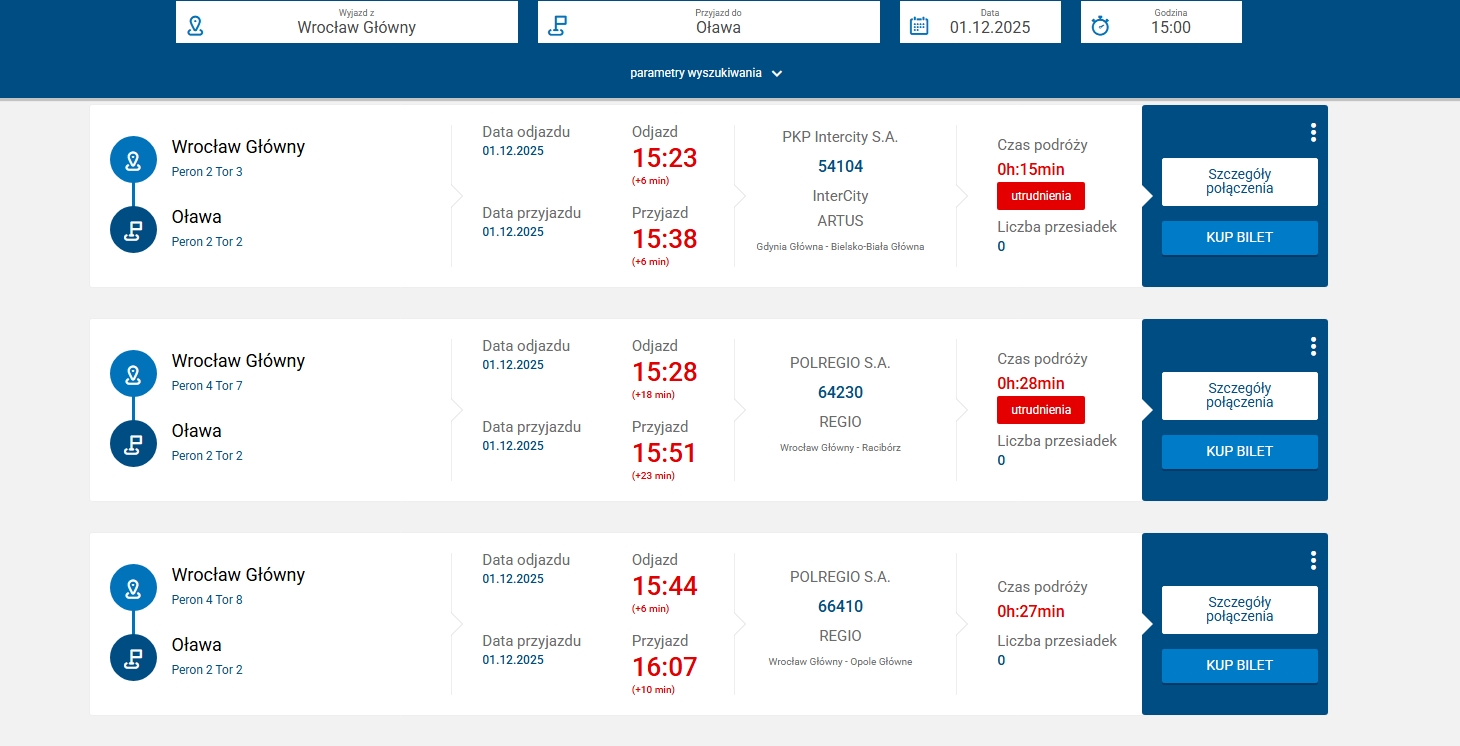Open three-dot menu for train 66410

pyautogui.click(x=1313, y=561)
